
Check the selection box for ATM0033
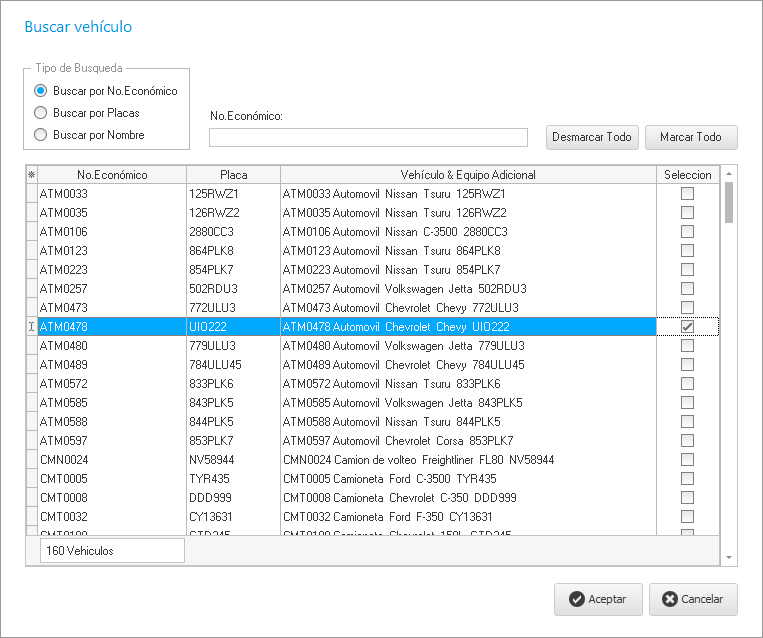click(x=687, y=194)
